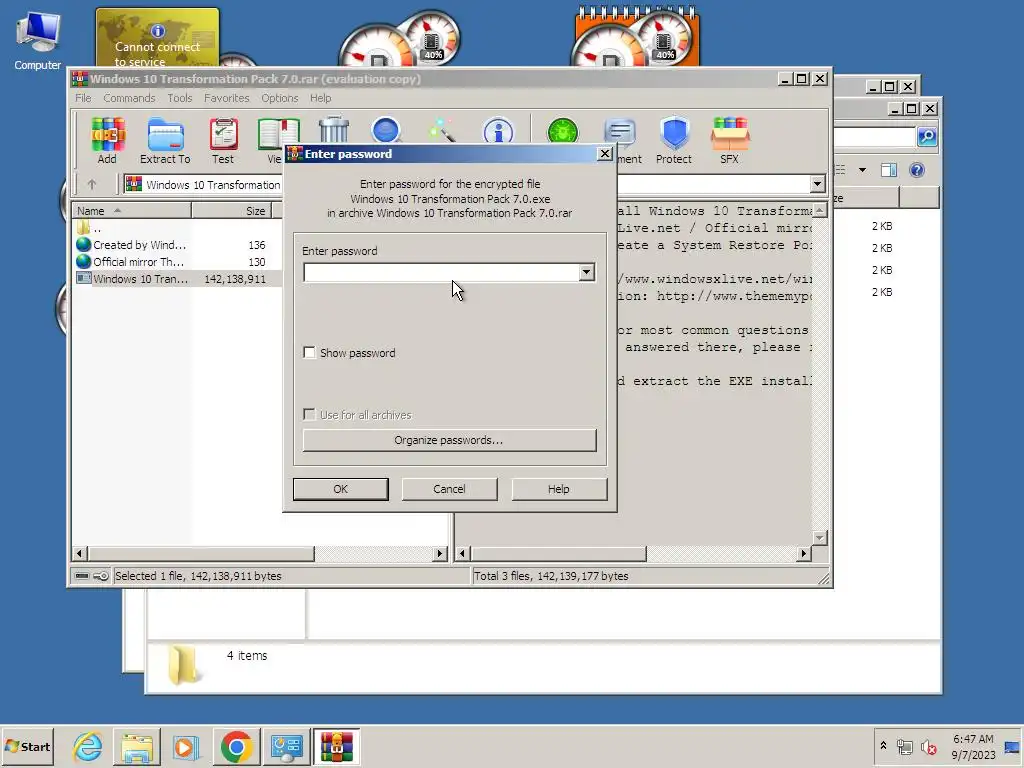Click the Start button

[x=27, y=746]
